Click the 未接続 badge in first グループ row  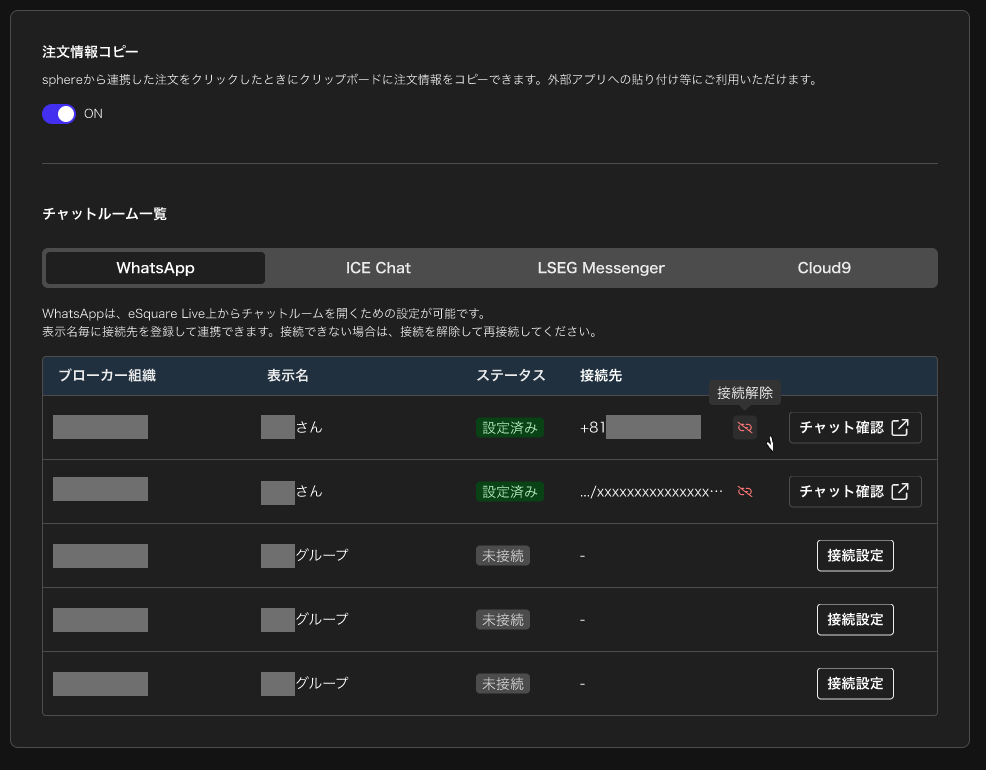(x=503, y=556)
